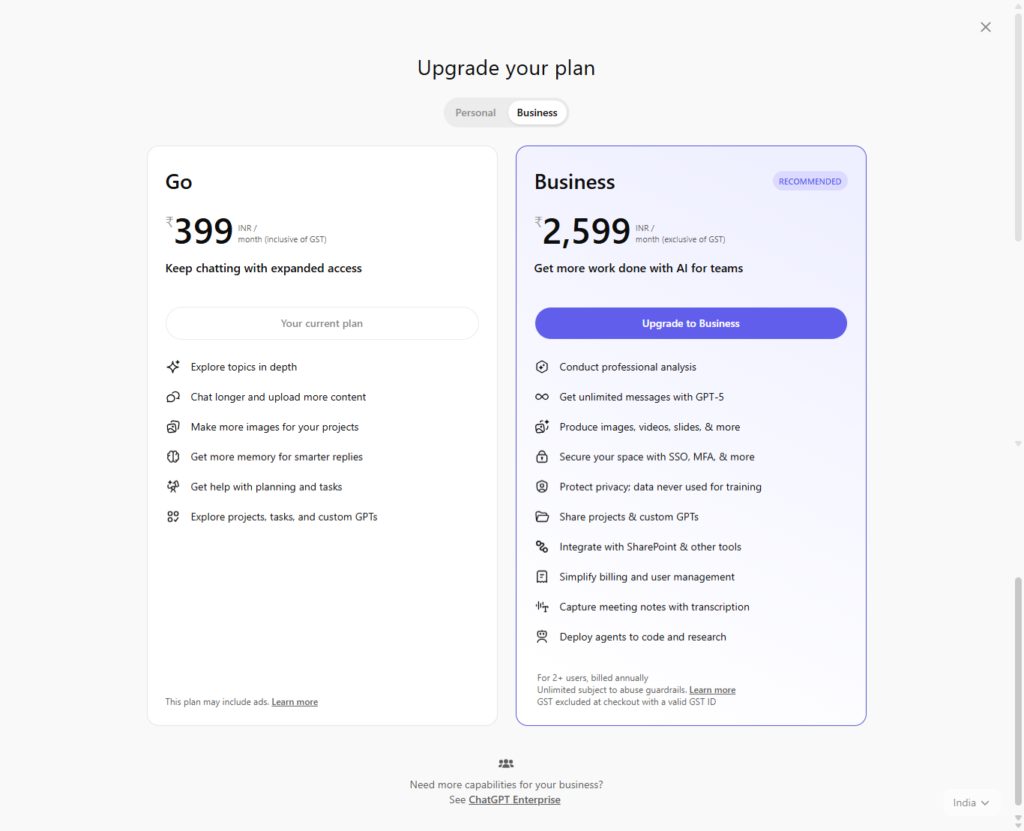The image size is (1024, 831).
Task: Click the folder icon beside Share projects
Action: 542,517
